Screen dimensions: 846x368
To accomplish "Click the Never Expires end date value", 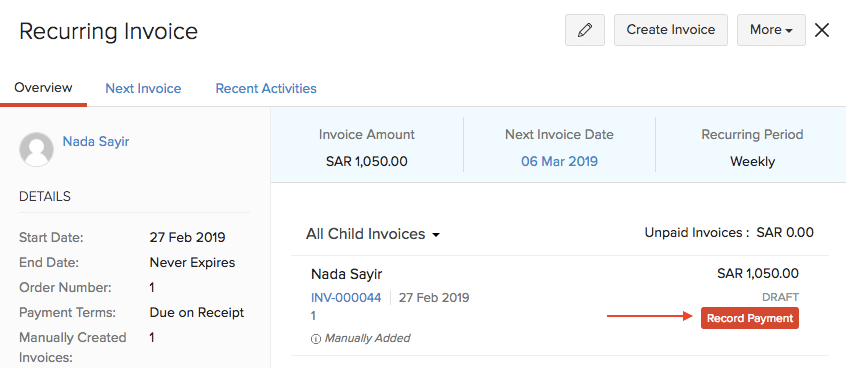I will click(192, 263).
